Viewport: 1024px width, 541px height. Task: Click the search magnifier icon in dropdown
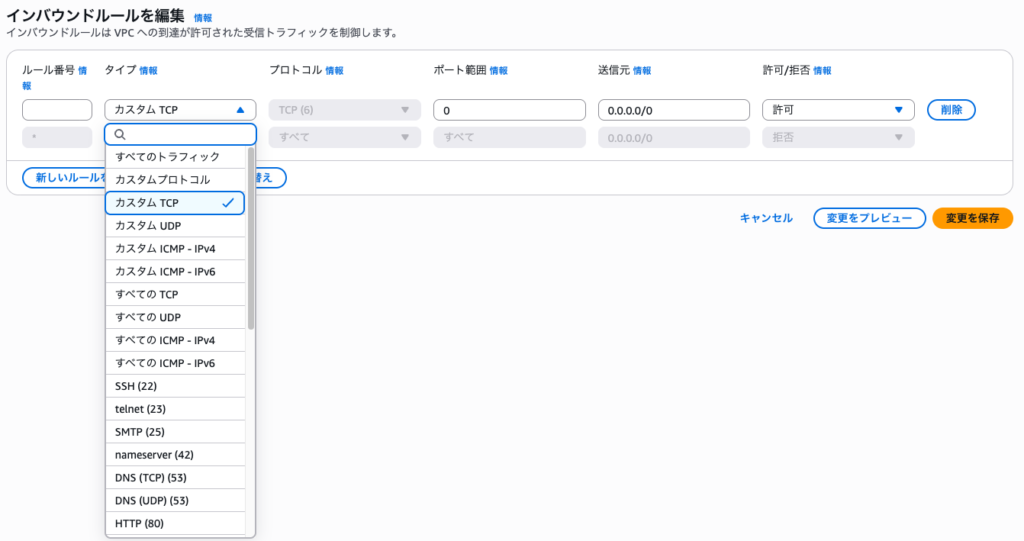(120, 135)
